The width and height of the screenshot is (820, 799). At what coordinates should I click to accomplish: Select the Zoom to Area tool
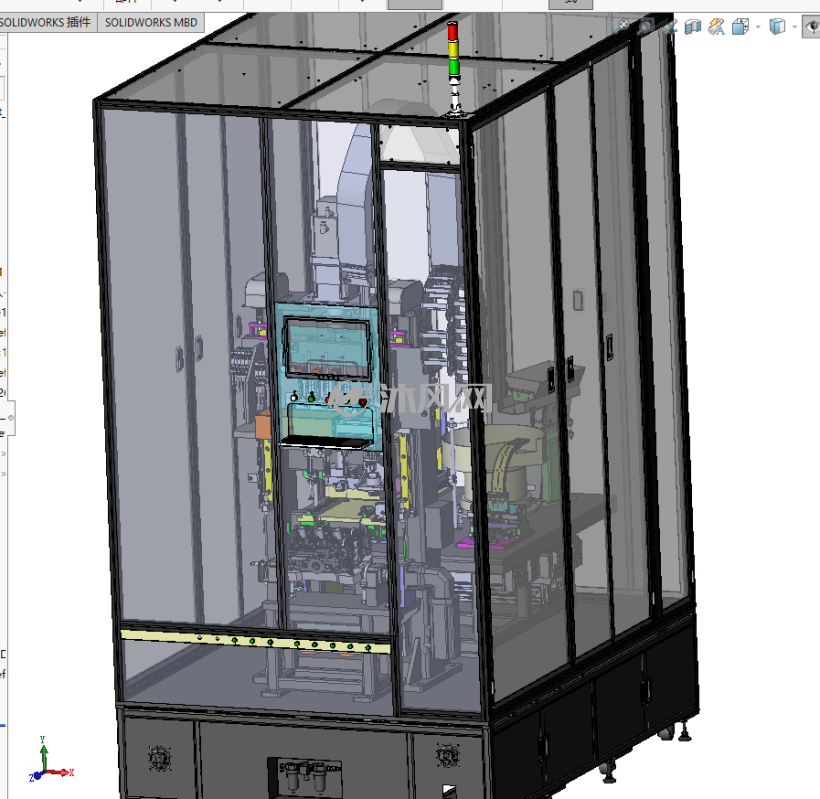tap(646, 26)
